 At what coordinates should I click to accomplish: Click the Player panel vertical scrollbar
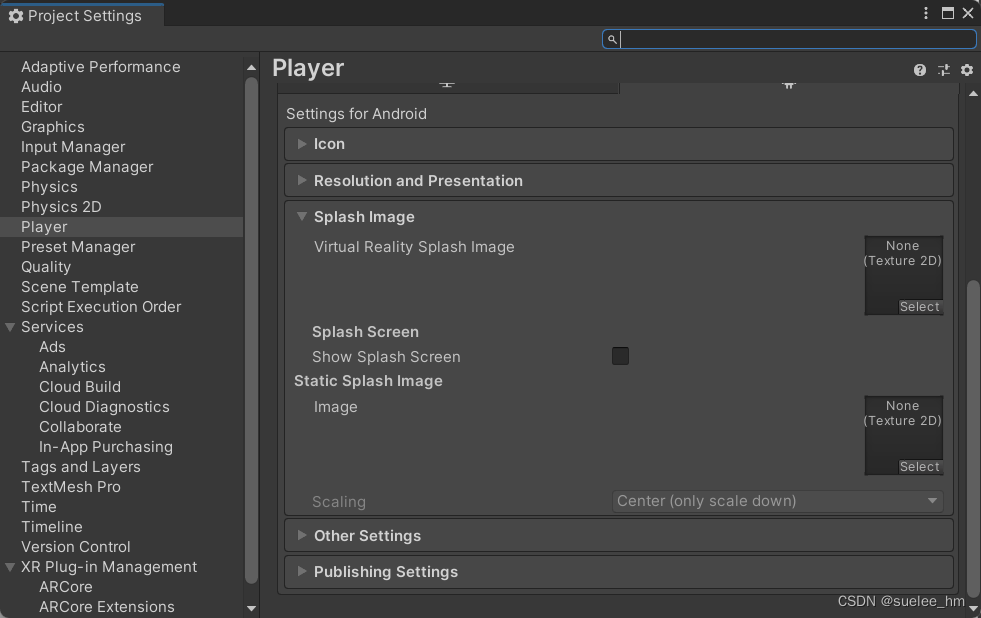(973, 440)
